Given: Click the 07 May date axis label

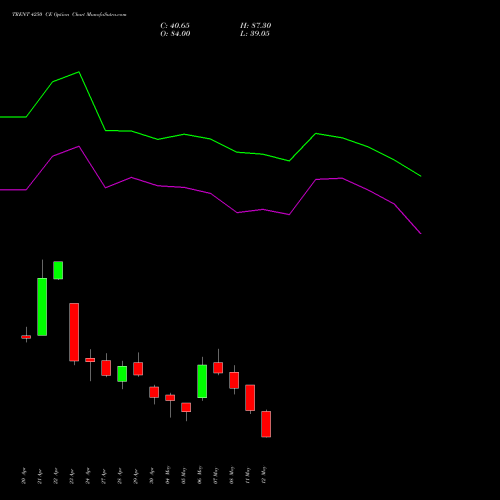Looking at the screenshot, I should pyautogui.click(x=216, y=475).
